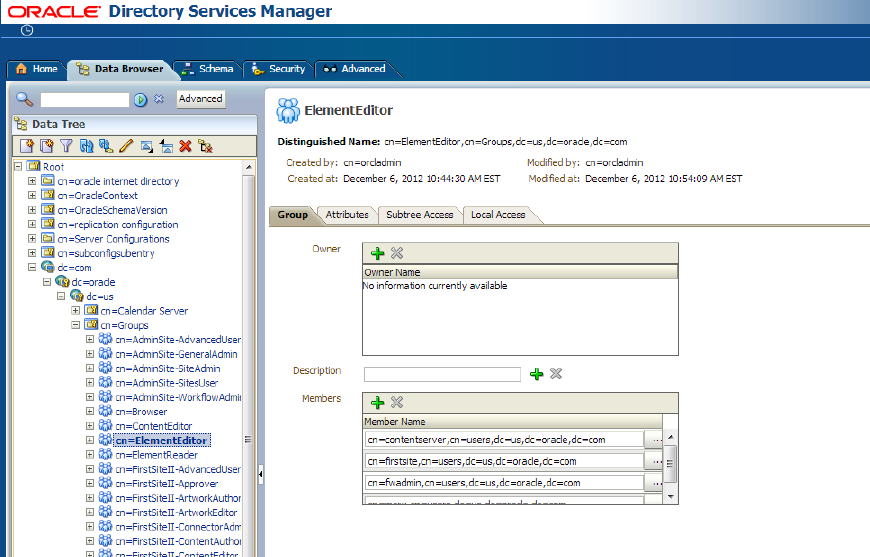Click the go-up-a-level icon in Data Tree toolbar

(x=166, y=146)
